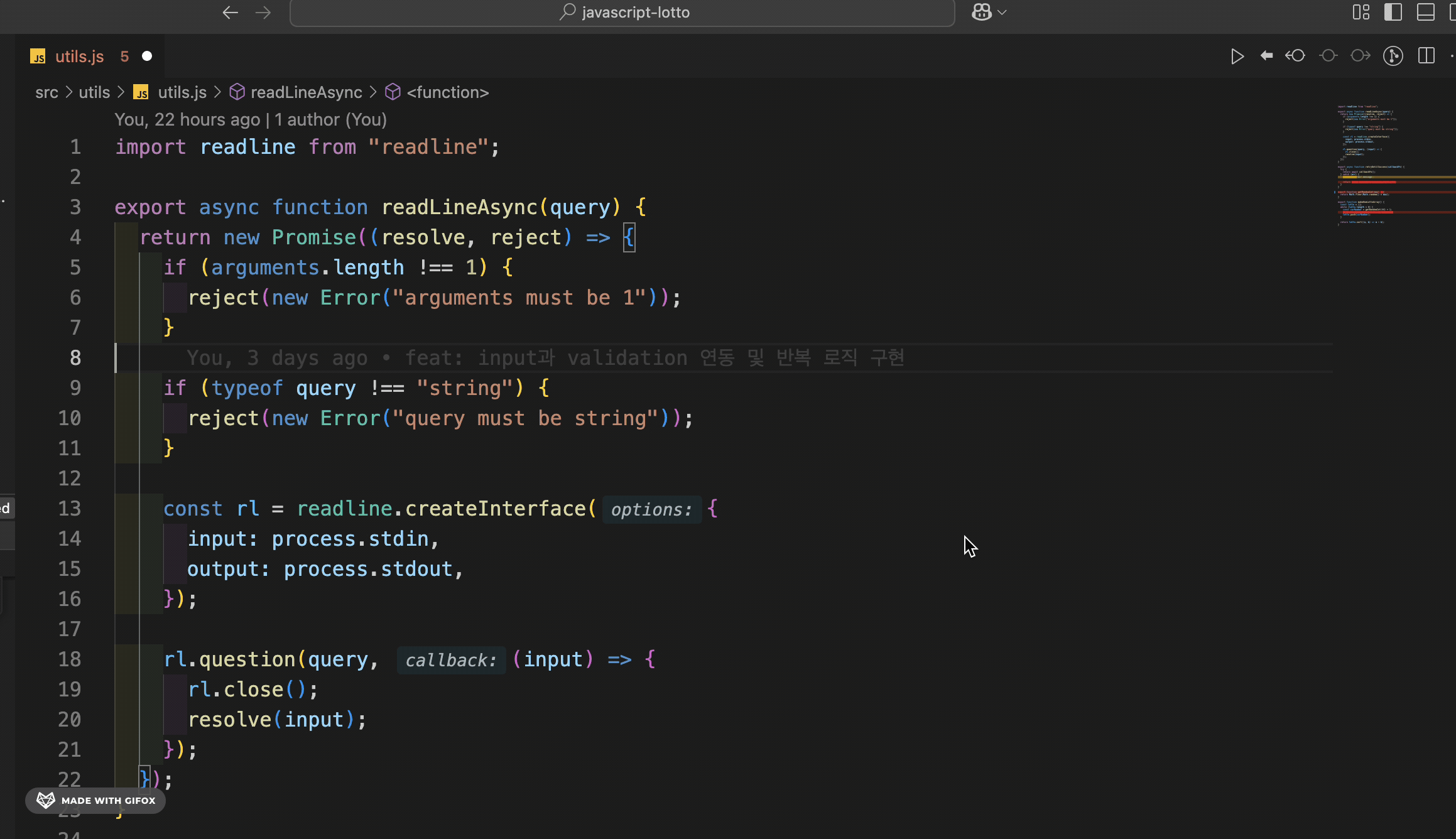Open the 'You, 22 hours ago' CodeLens
The height and width of the screenshot is (839, 1456).
187,119
